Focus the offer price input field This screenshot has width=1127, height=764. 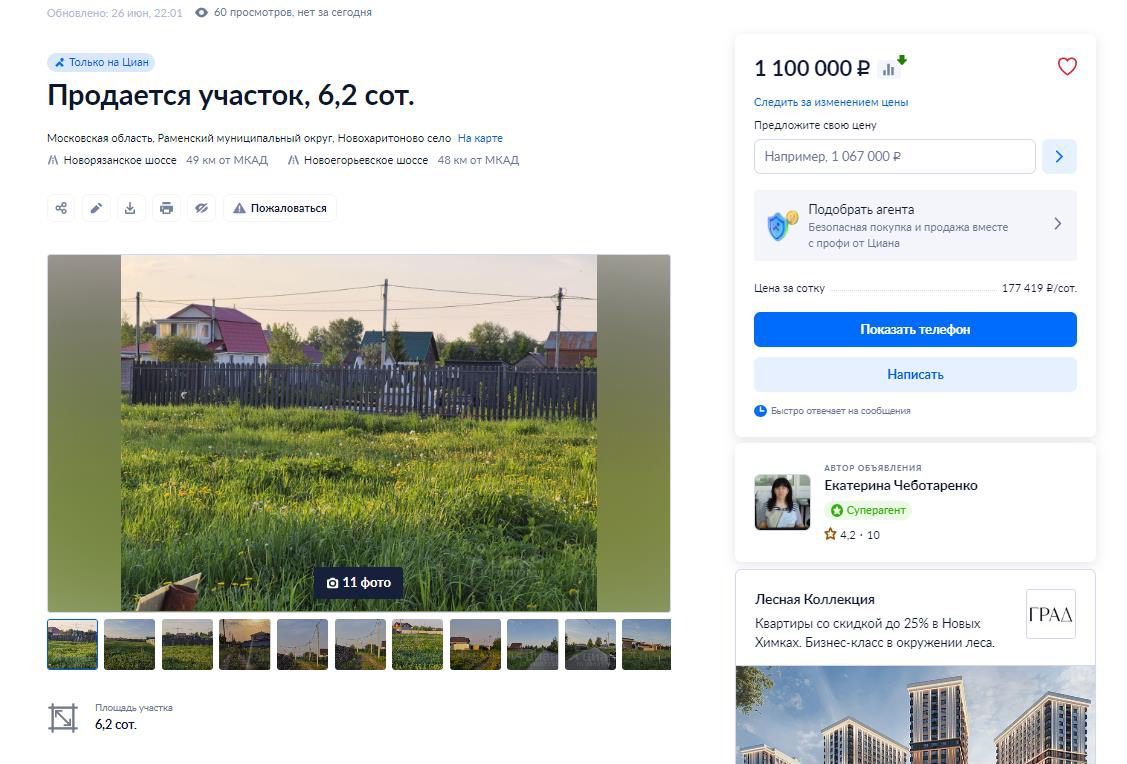[x=894, y=156]
